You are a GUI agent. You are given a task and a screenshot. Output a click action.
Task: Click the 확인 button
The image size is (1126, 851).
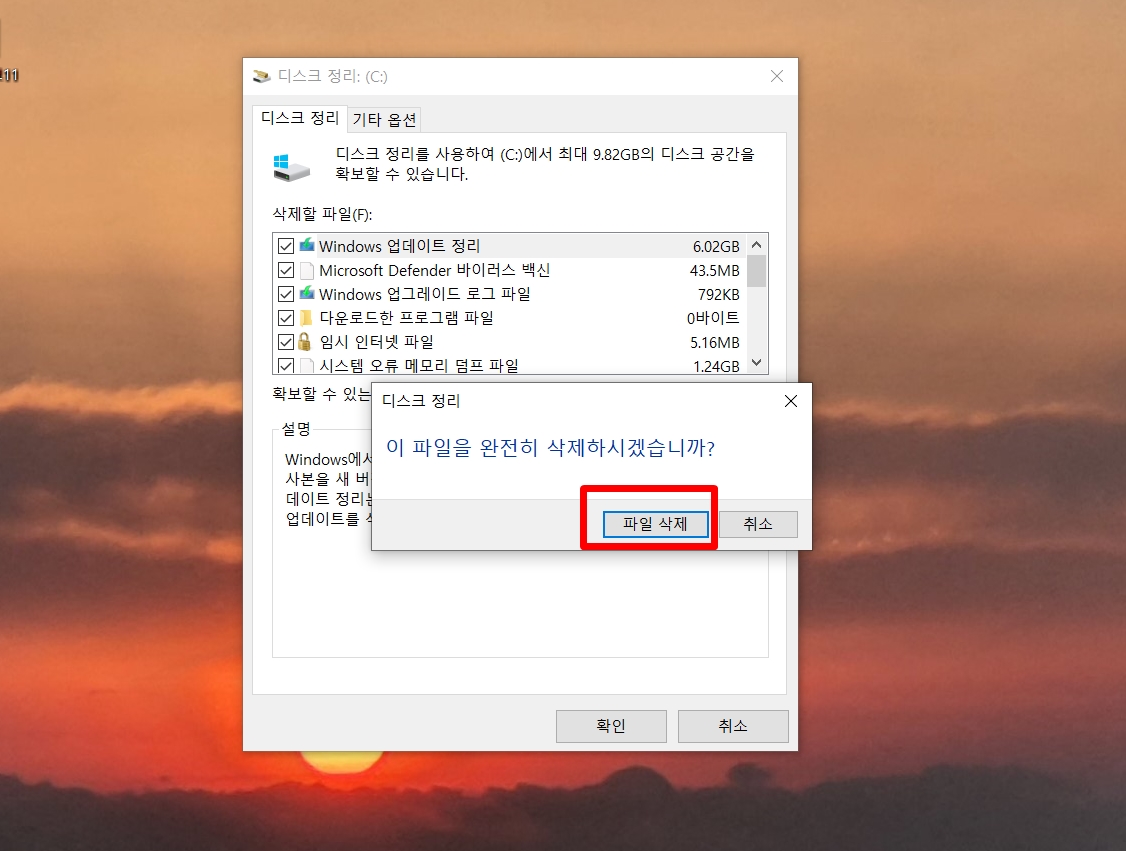point(611,726)
